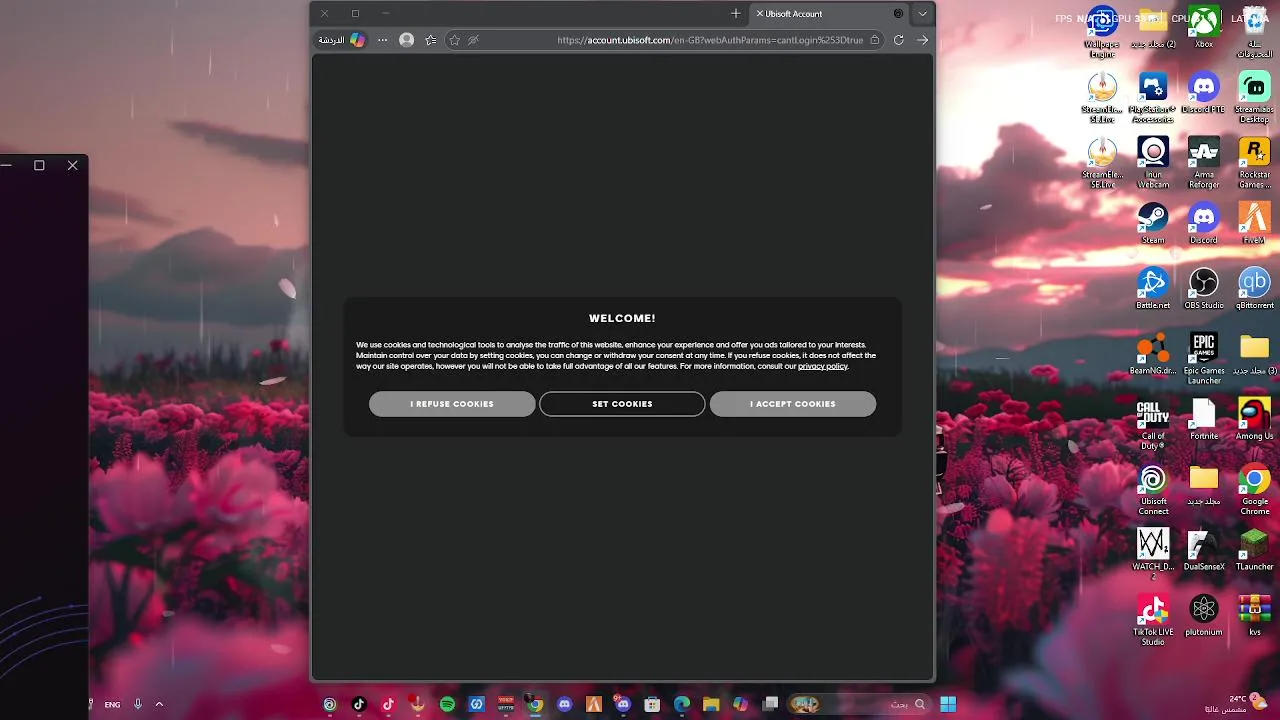Viewport: 1280px width, 720px height.
Task: Open Task View on the taskbar
Action: [770, 704]
